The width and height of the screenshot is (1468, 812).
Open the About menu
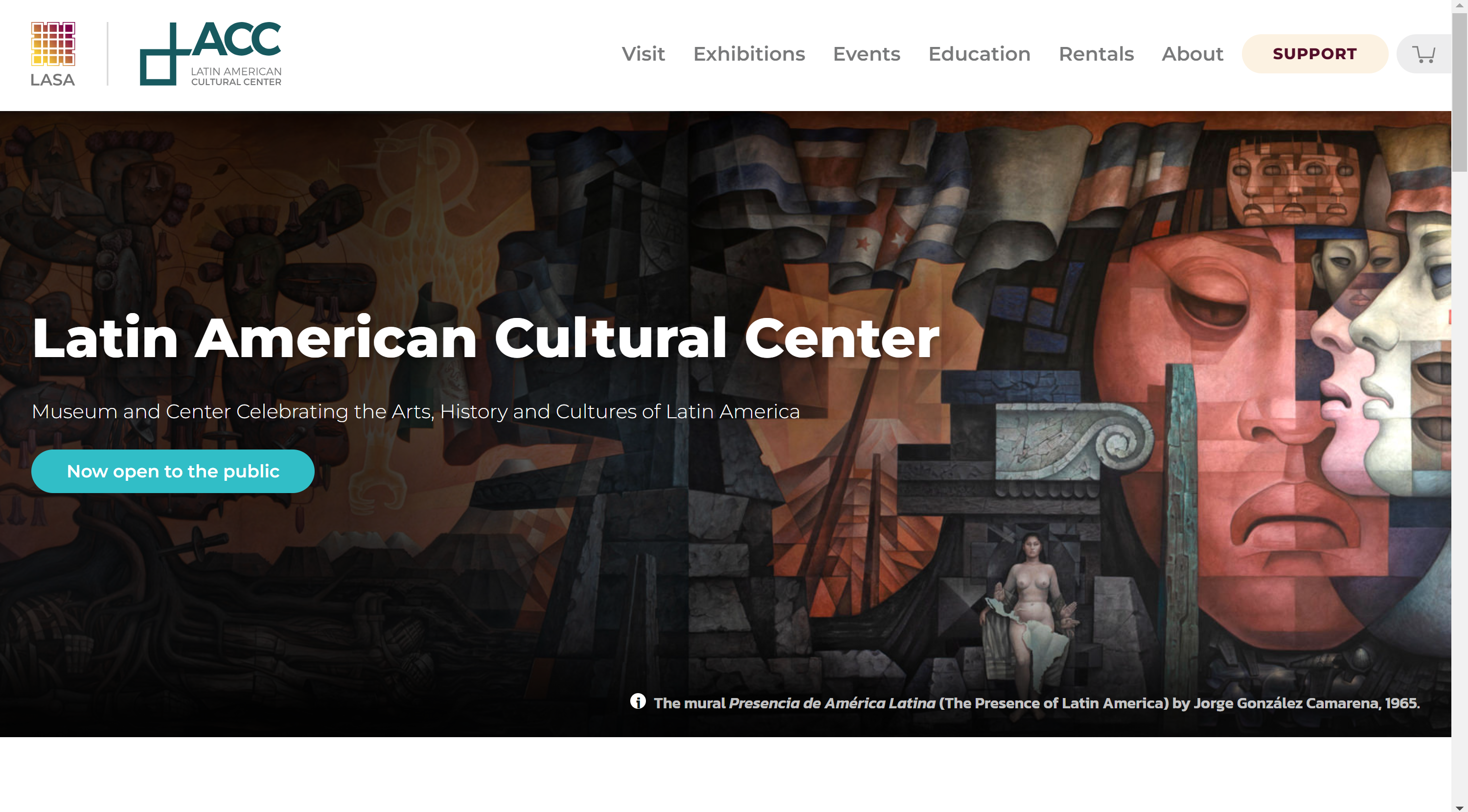click(1192, 54)
